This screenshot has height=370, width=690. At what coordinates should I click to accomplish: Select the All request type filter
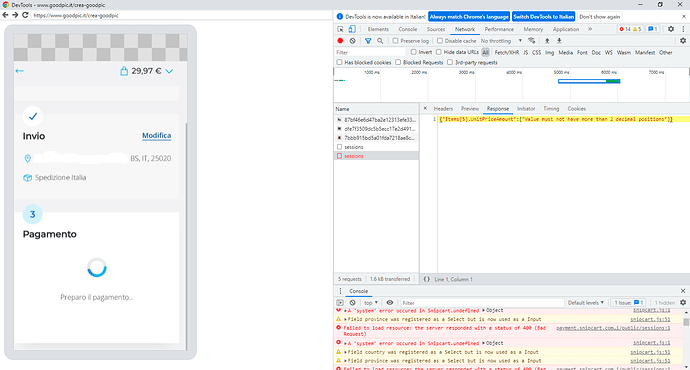485,52
